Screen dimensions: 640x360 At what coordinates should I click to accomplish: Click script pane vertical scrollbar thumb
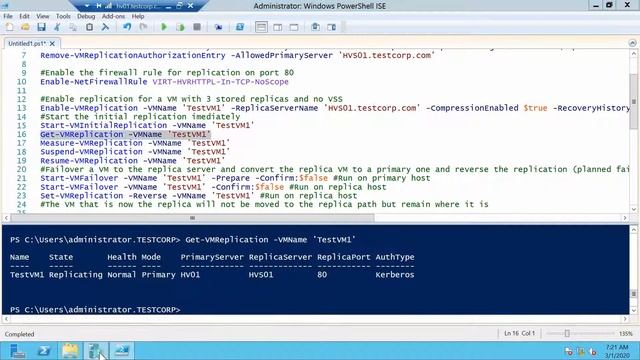click(x=633, y=102)
